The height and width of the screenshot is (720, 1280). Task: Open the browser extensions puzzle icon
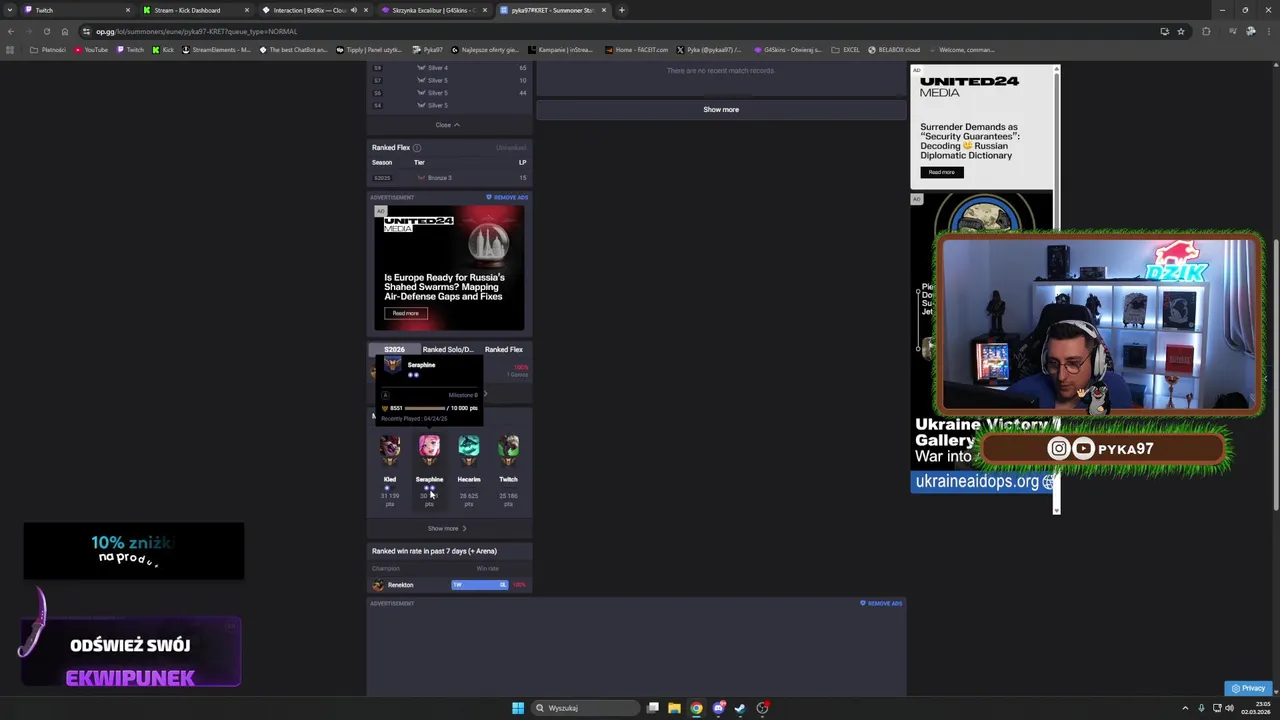(x=1206, y=31)
